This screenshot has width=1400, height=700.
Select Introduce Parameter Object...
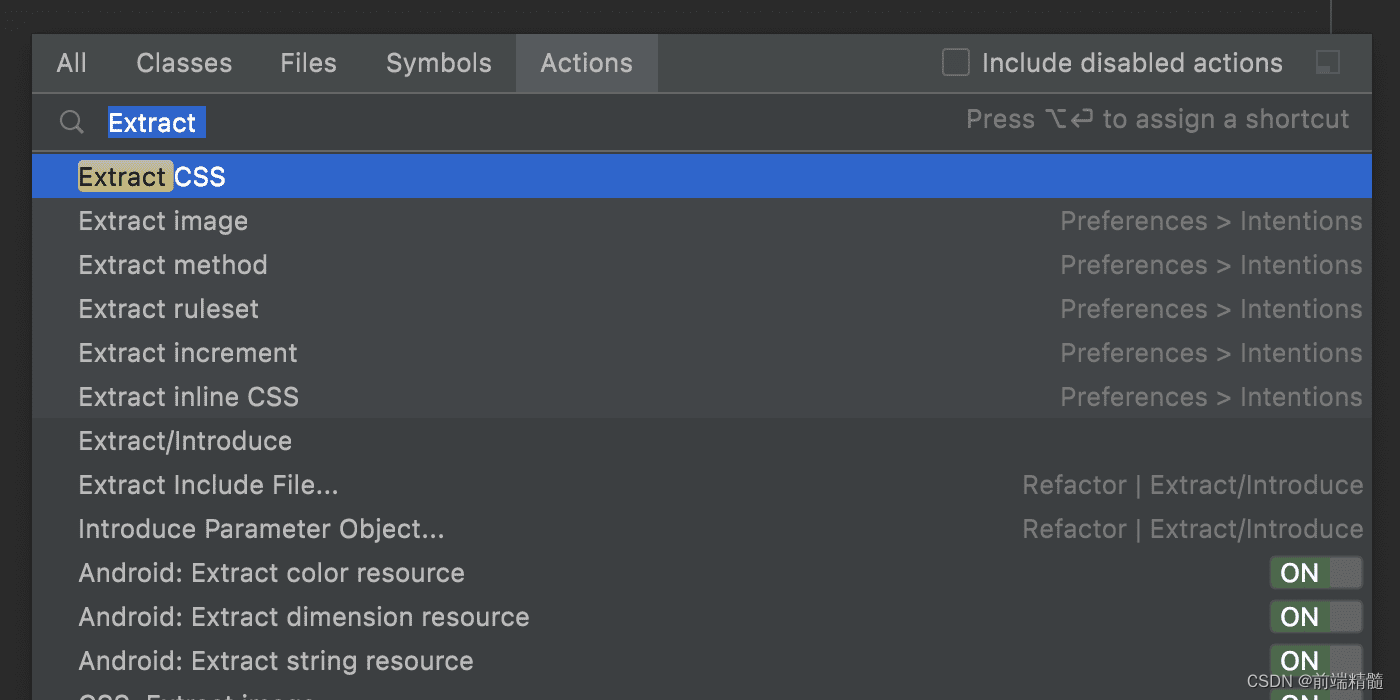(x=261, y=528)
